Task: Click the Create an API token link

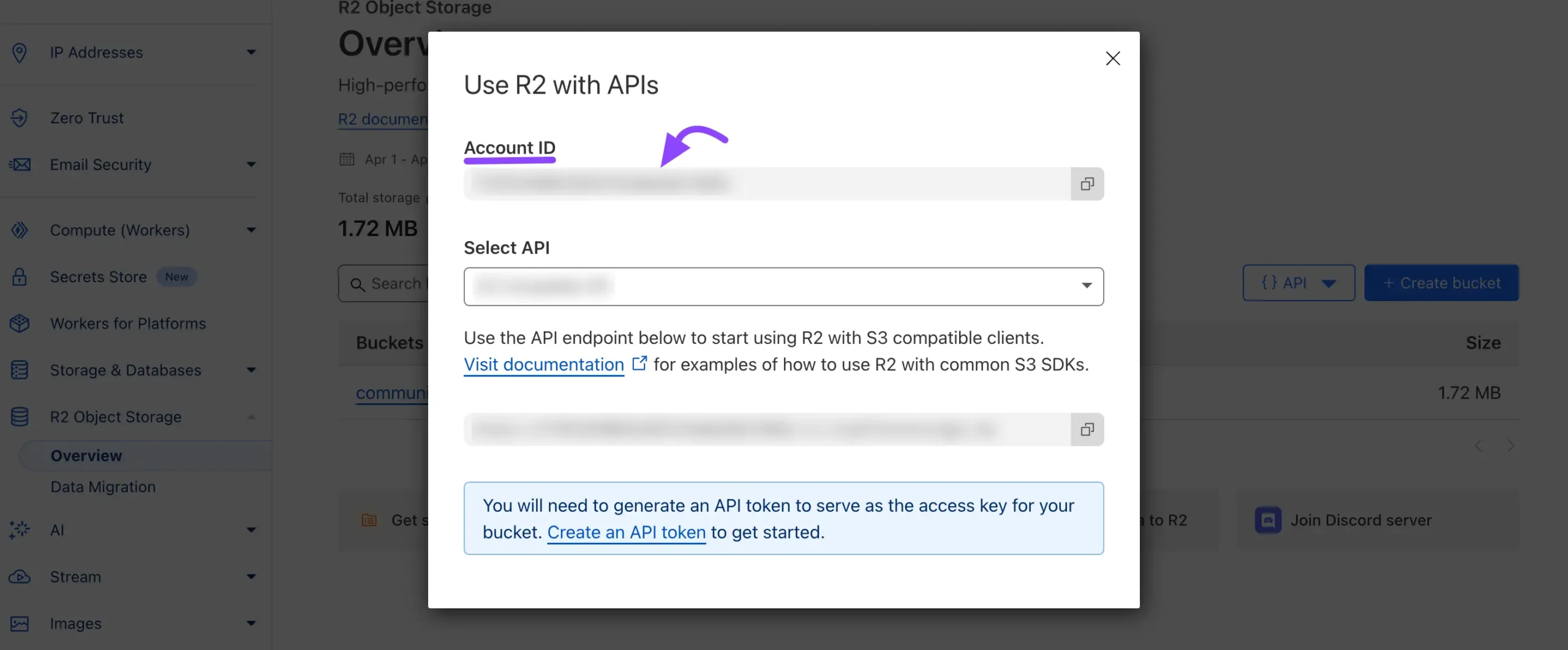Action: pos(627,532)
